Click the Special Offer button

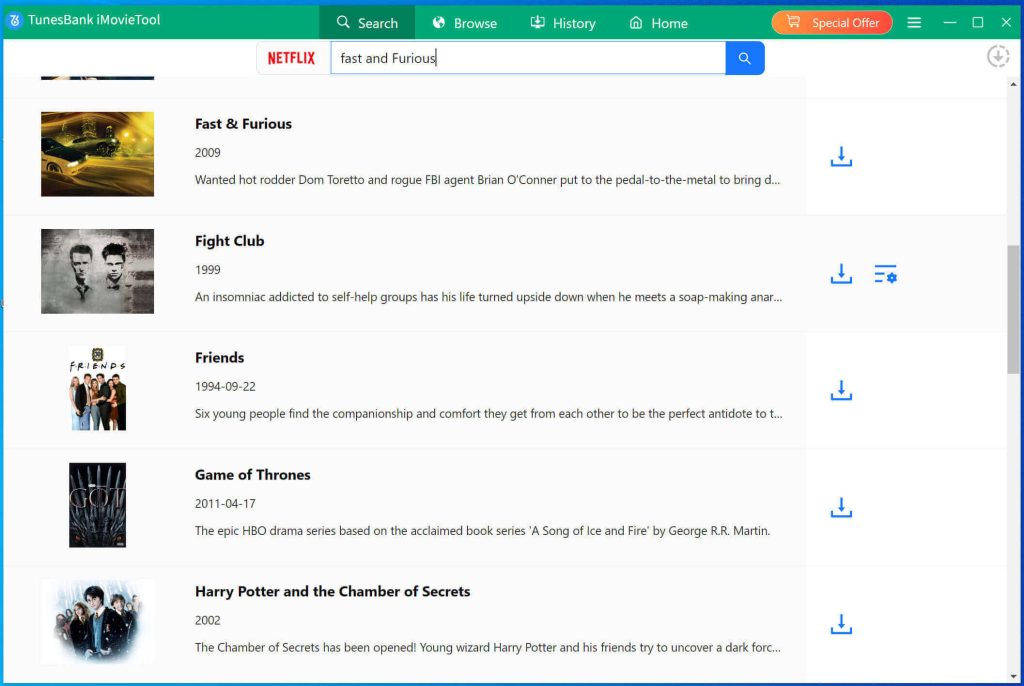pos(832,22)
